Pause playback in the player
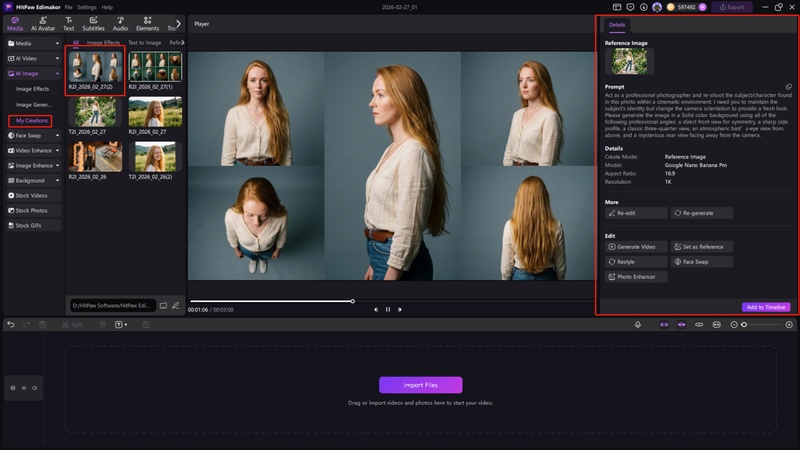800x450 pixels. [x=388, y=309]
